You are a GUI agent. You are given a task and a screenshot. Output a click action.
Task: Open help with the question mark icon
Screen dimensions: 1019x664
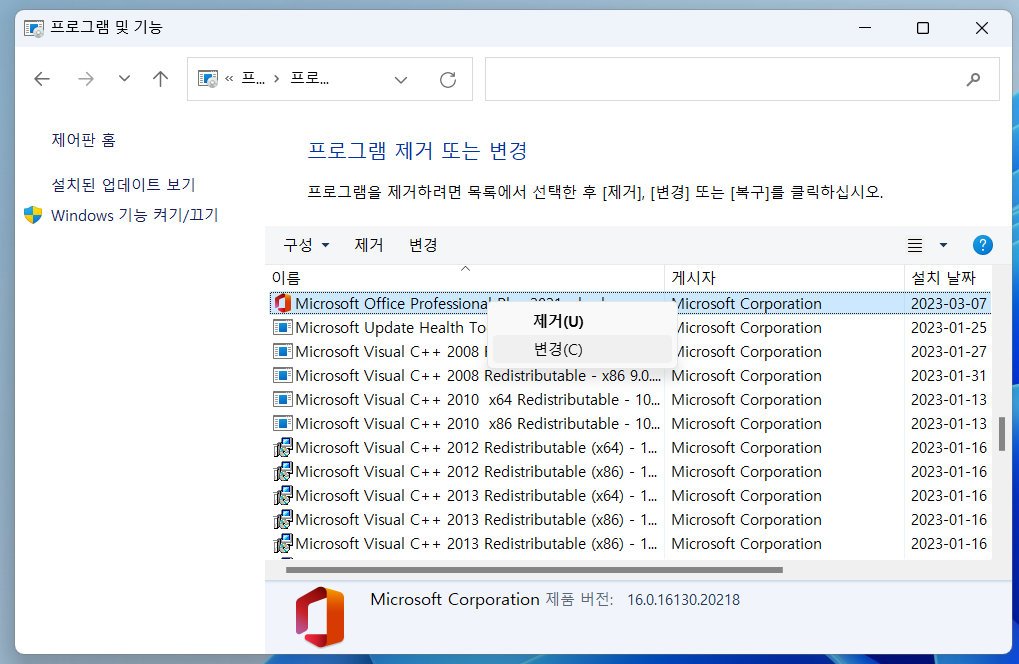pos(983,245)
